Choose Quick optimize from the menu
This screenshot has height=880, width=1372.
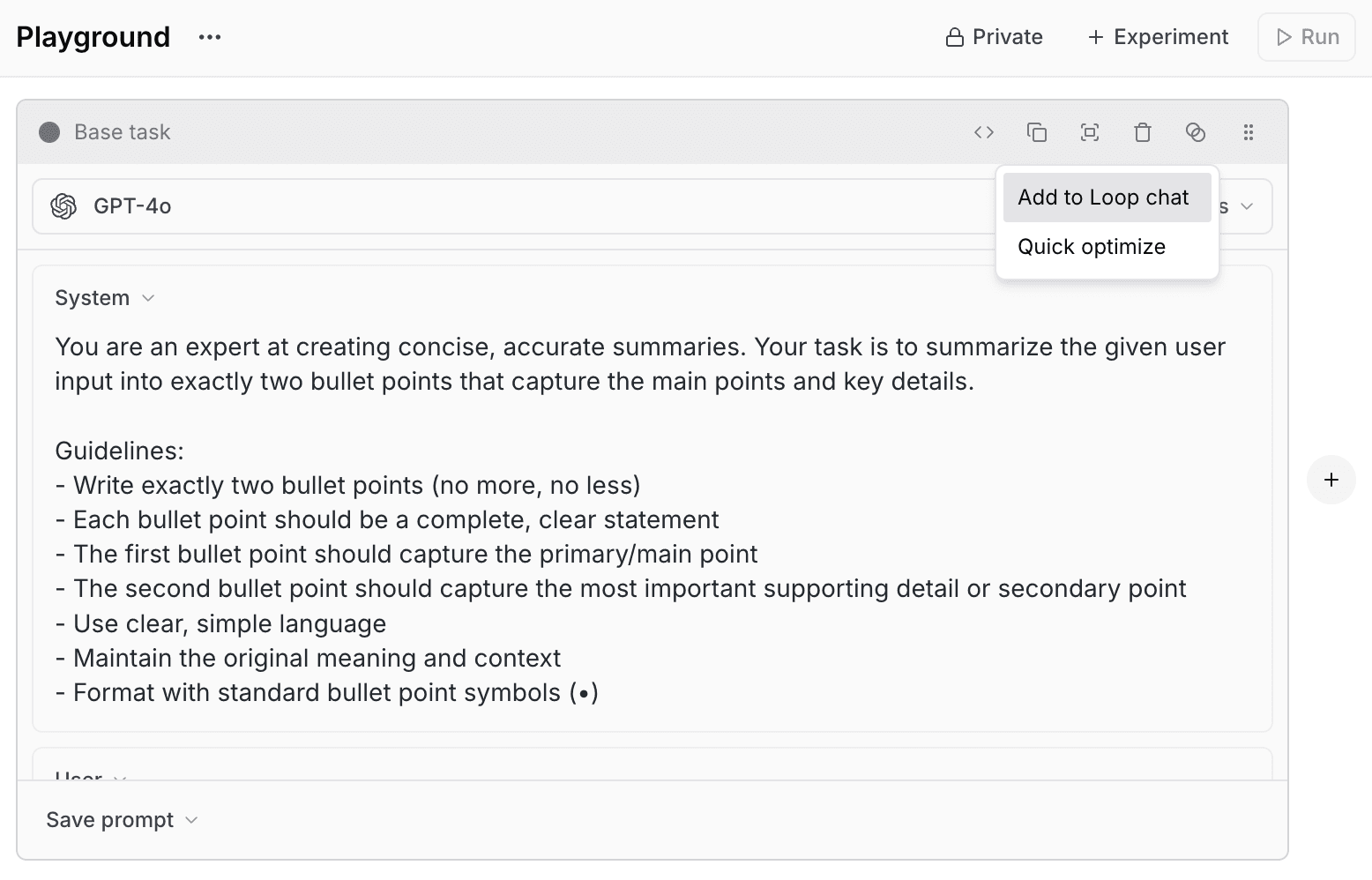tap(1092, 247)
